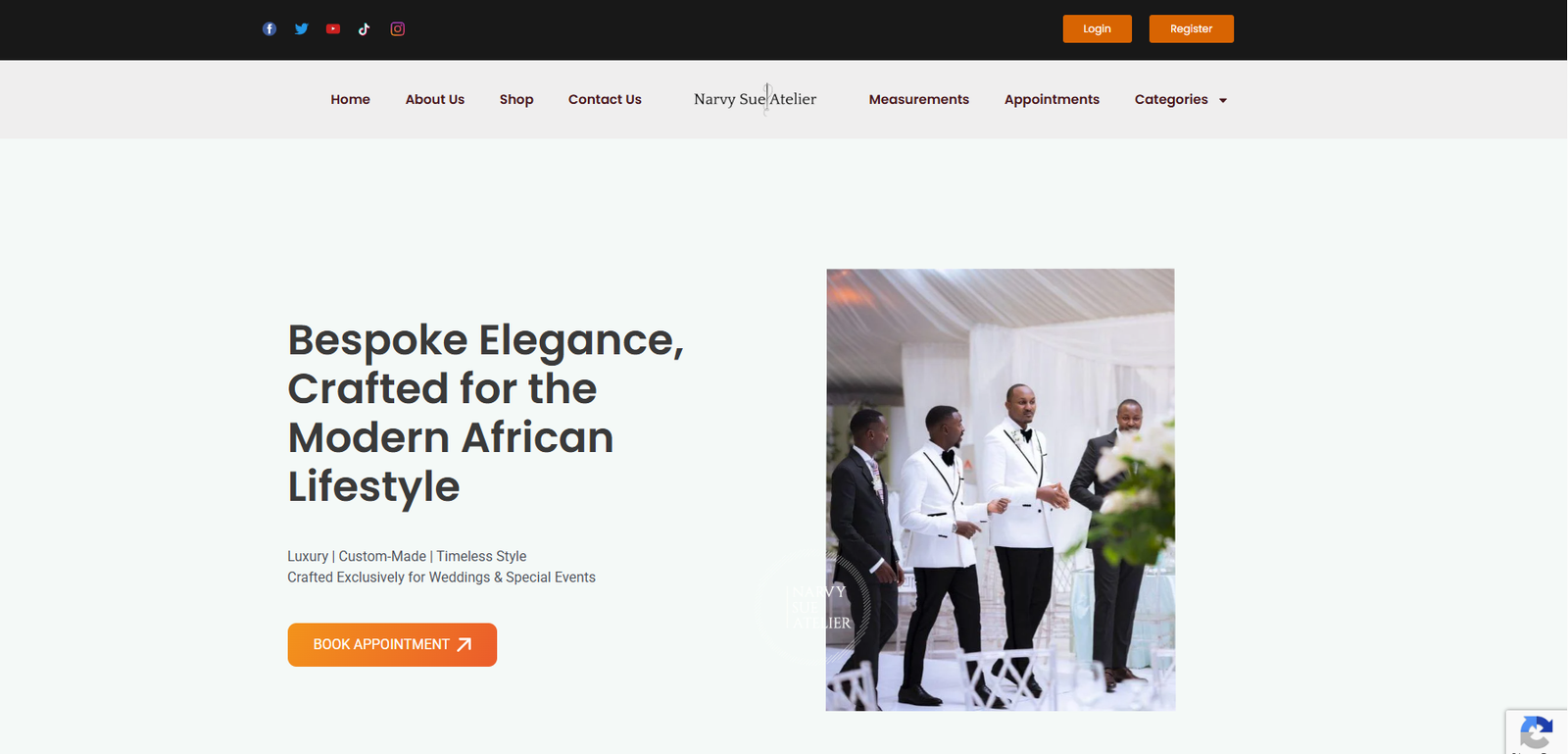Open the TikTok social icon
The image size is (1568, 754).
click(x=365, y=29)
